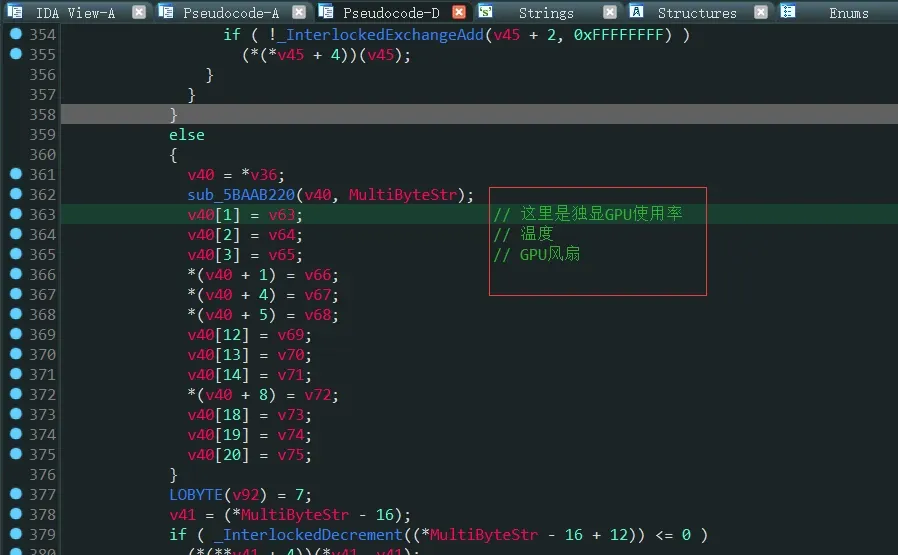Click v40[12] on line 369
898x555 pixels.
(218, 335)
